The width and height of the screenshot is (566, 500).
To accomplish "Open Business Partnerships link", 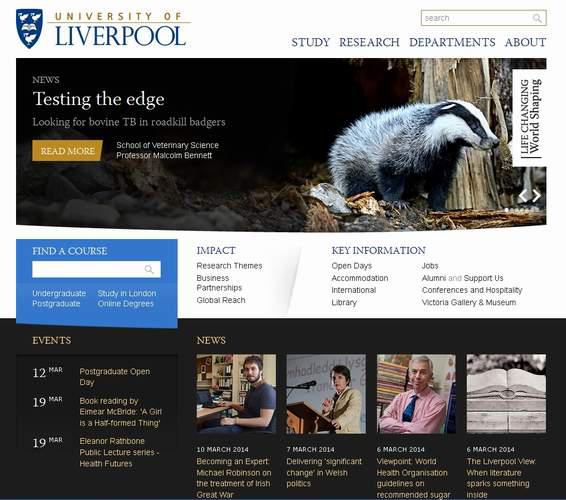I will pyautogui.click(x=219, y=283).
